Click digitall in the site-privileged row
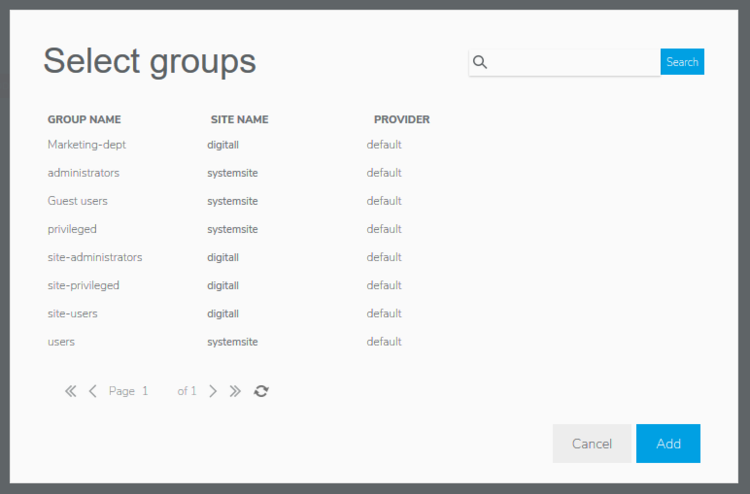Image resolution: width=750 pixels, height=494 pixels. tap(223, 286)
